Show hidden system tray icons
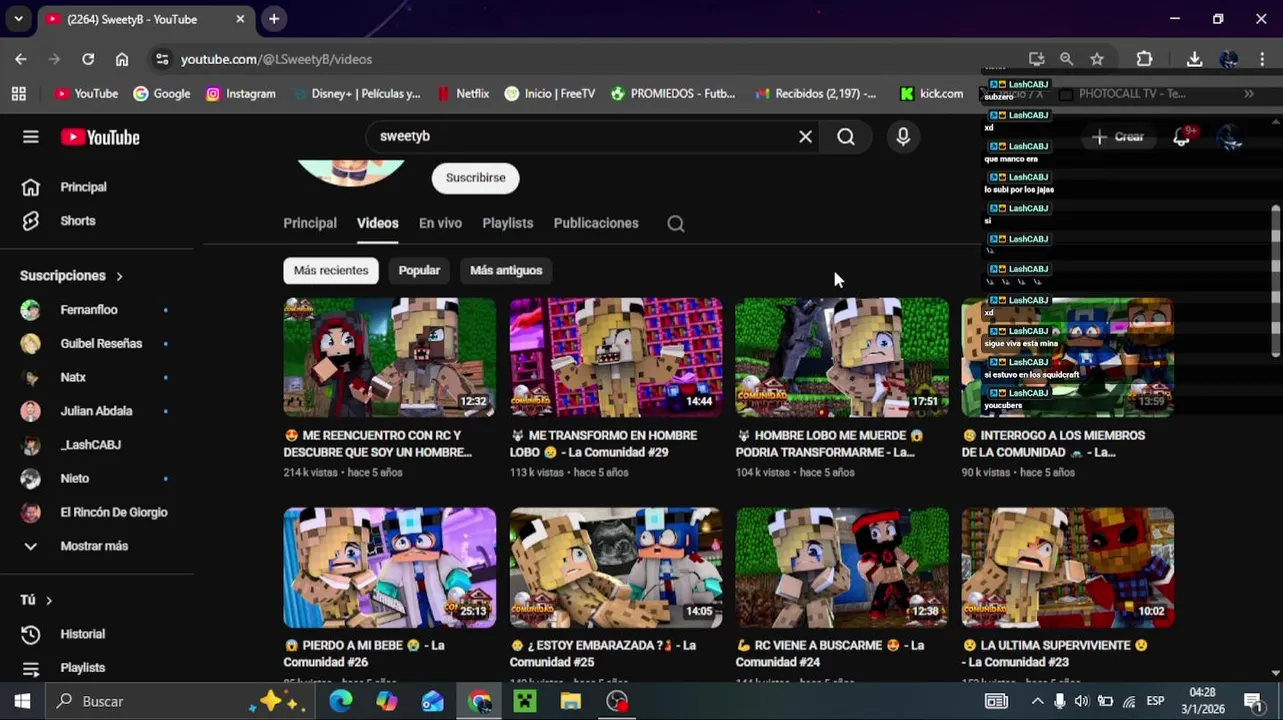Image resolution: width=1283 pixels, height=720 pixels. pos(1037,701)
